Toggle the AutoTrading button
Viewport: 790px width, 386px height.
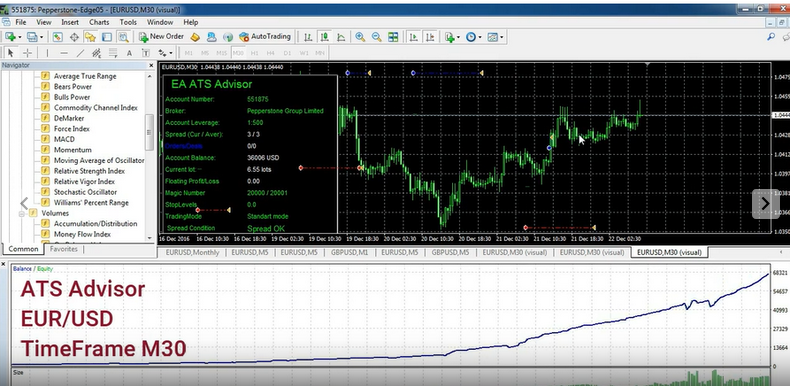click(x=265, y=37)
